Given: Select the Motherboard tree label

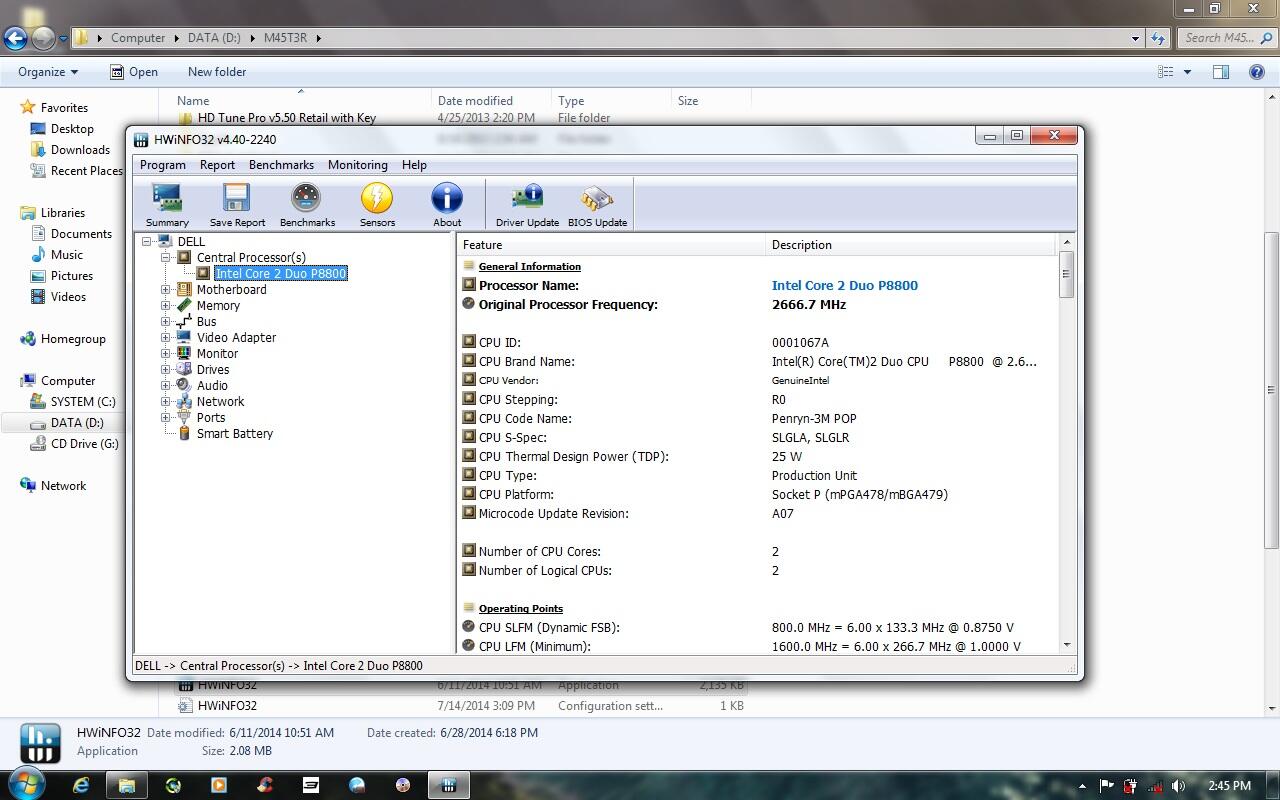Looking at the screenshot, I should (231, 289).
